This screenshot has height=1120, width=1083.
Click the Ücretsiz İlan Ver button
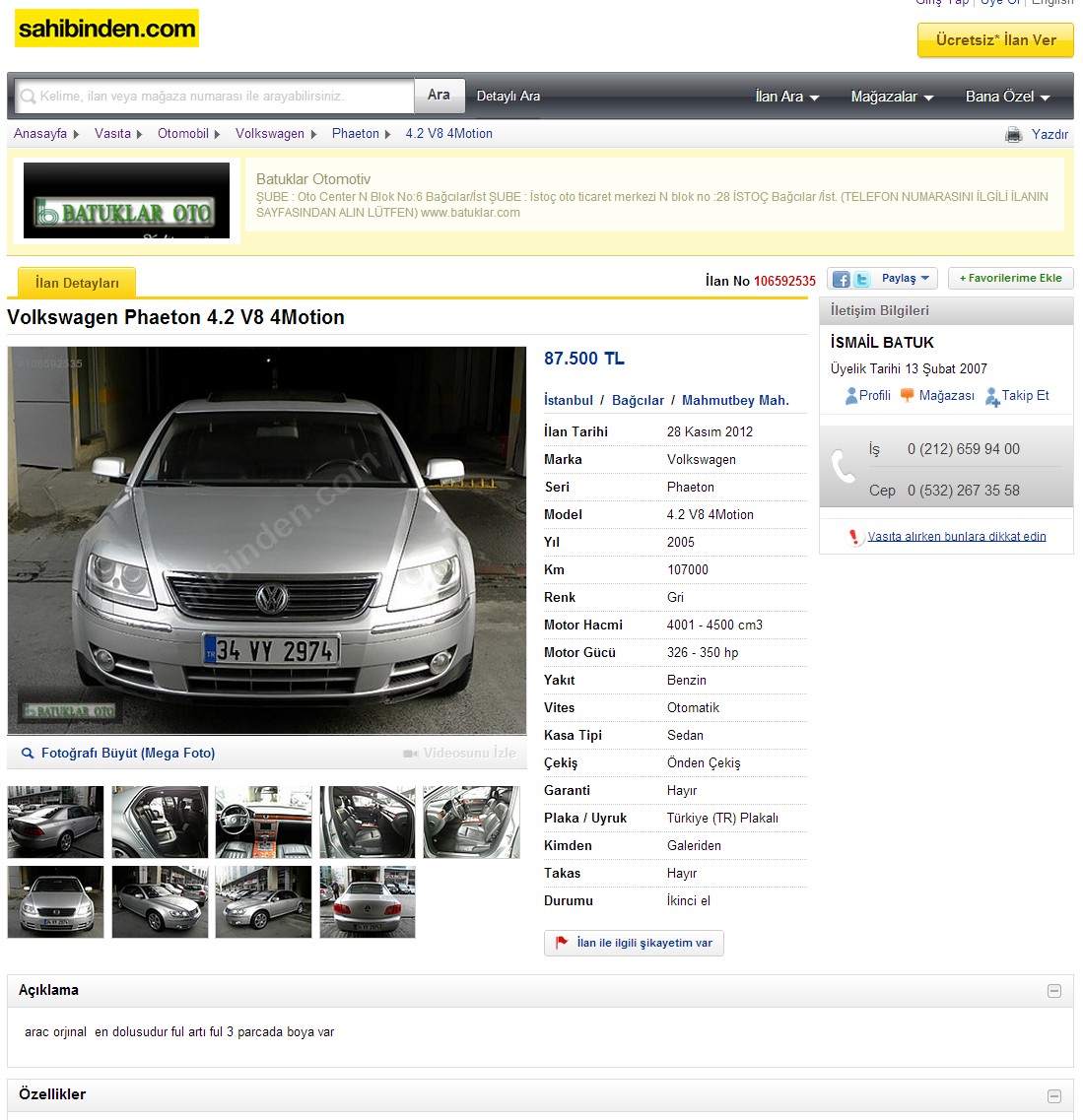tap(995, 40)
